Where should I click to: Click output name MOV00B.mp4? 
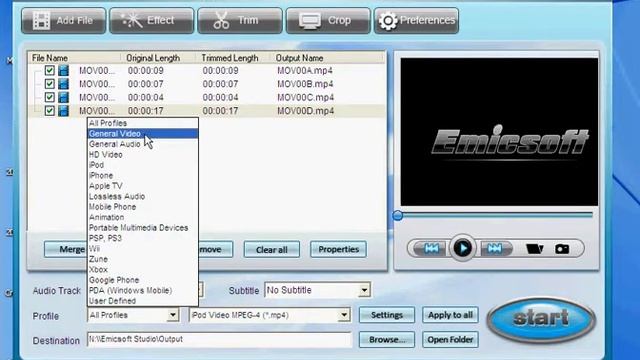click(x=305, y=84)
